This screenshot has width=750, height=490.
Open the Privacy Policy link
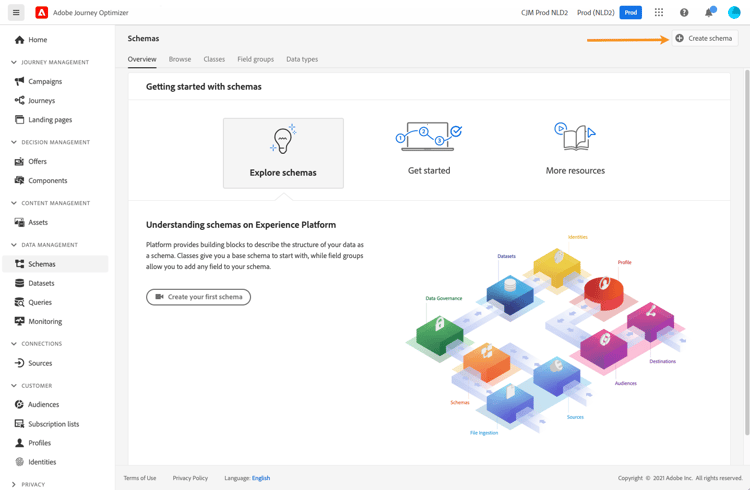pos(190,478)
